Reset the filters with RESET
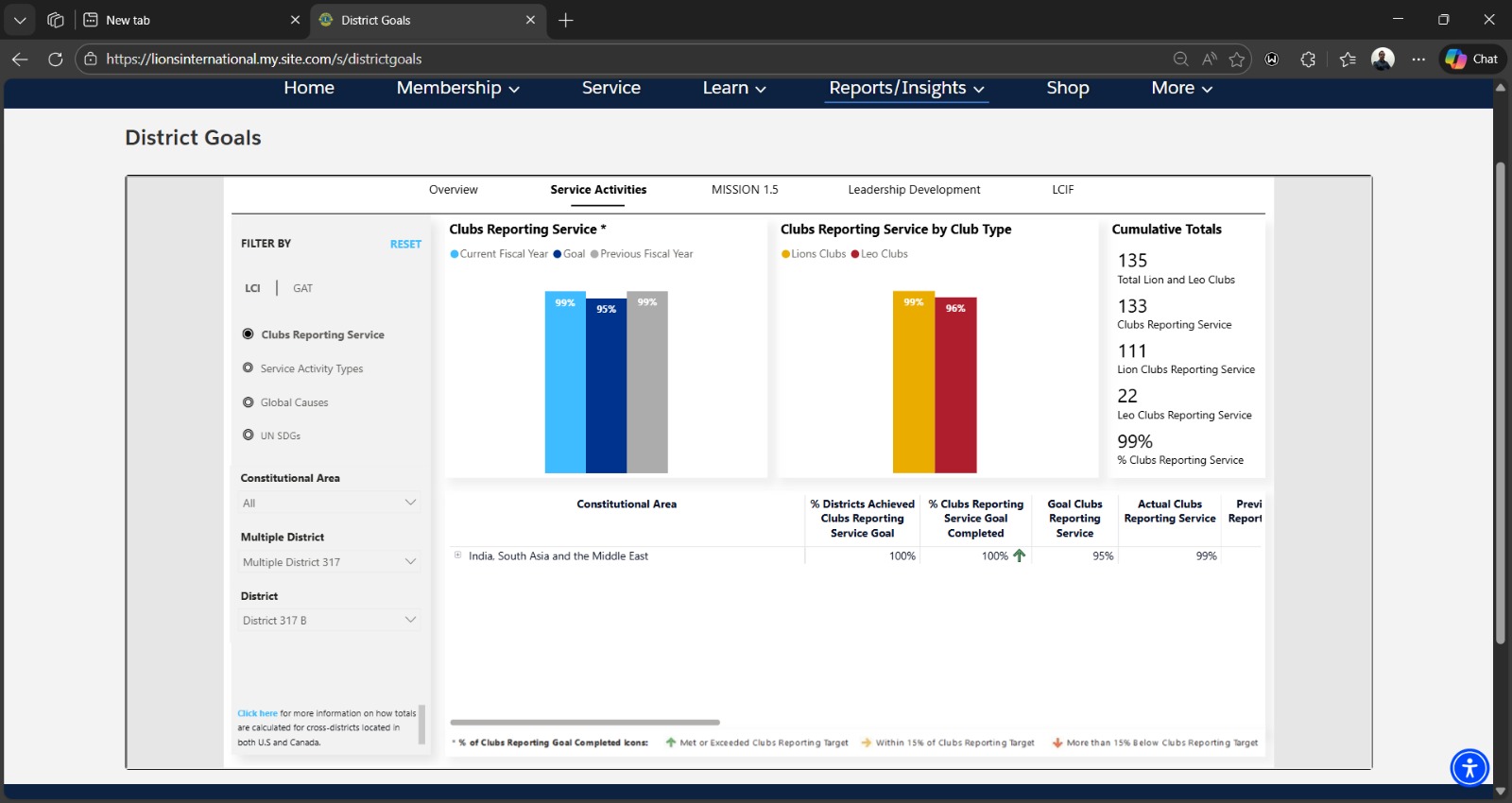 click(x=405, y=244)
